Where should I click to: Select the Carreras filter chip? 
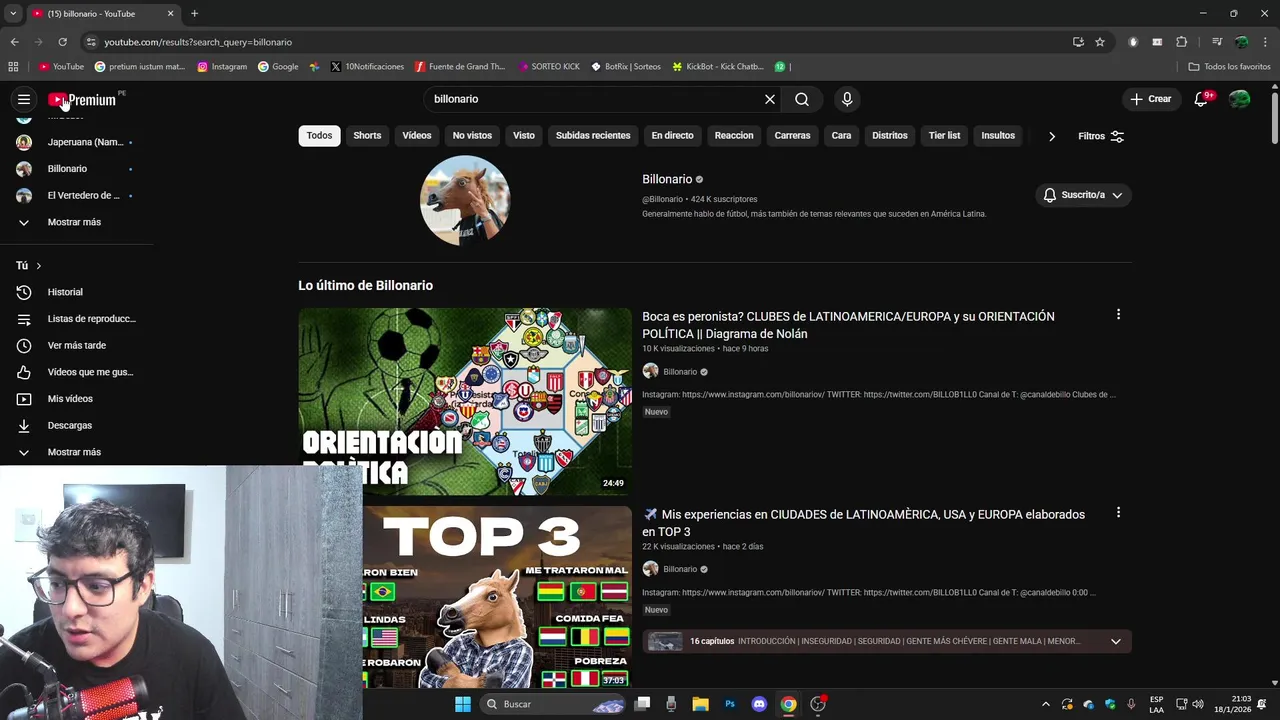(x=792, y=136)
